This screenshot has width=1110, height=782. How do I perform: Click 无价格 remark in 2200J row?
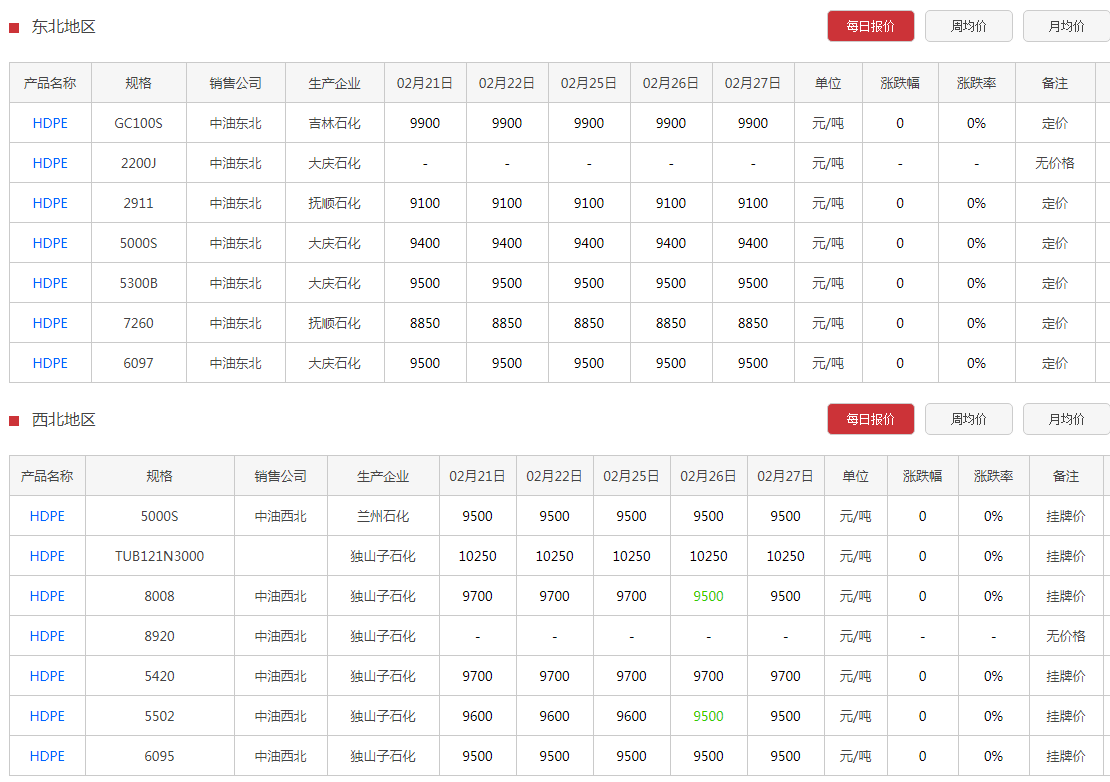1055,163
